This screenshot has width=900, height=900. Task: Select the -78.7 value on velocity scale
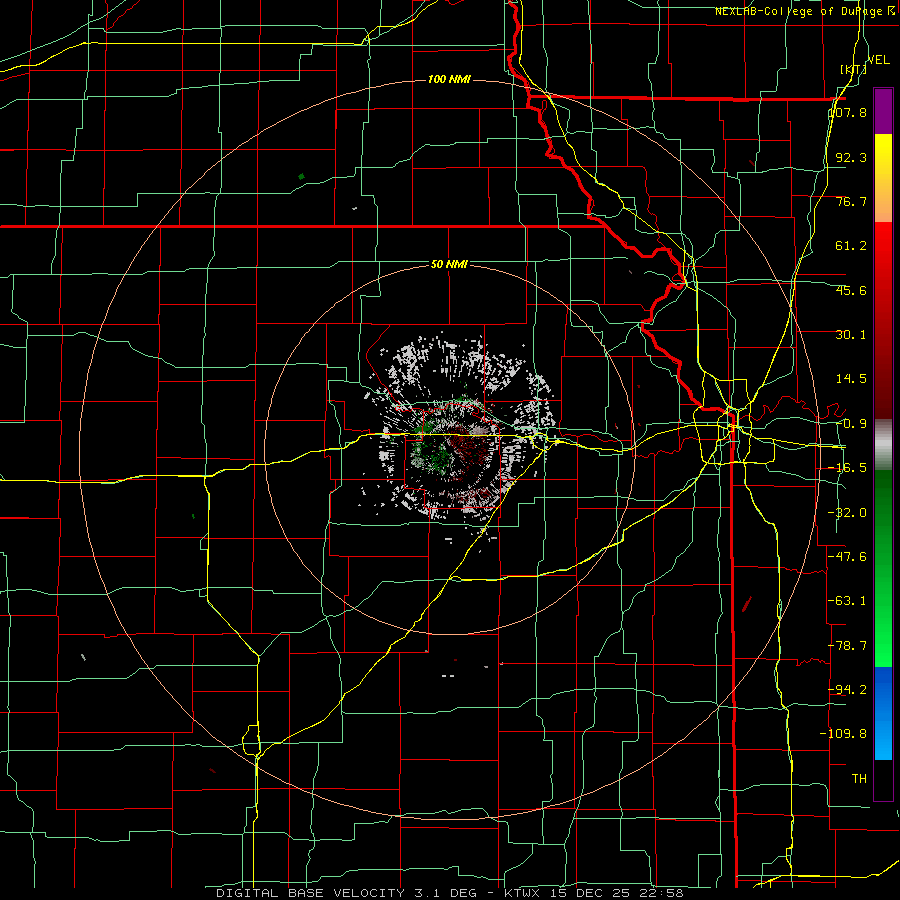[847, 646]
